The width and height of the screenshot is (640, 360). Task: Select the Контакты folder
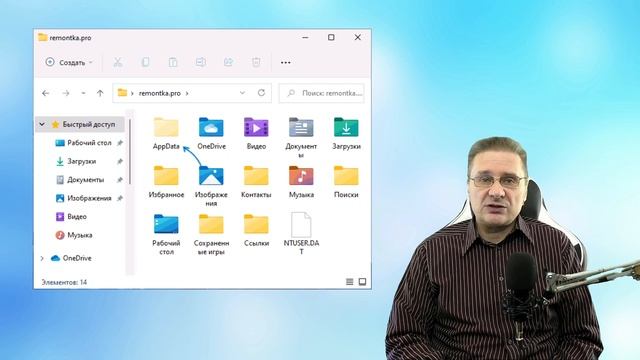tap(256, 182)
